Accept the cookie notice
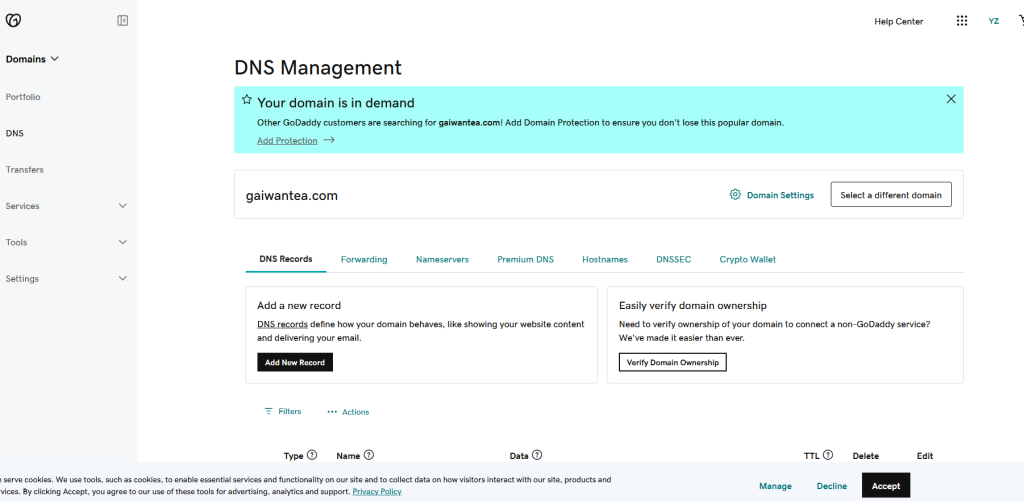This screenshot has width=1024, height=501. point(885,486)
